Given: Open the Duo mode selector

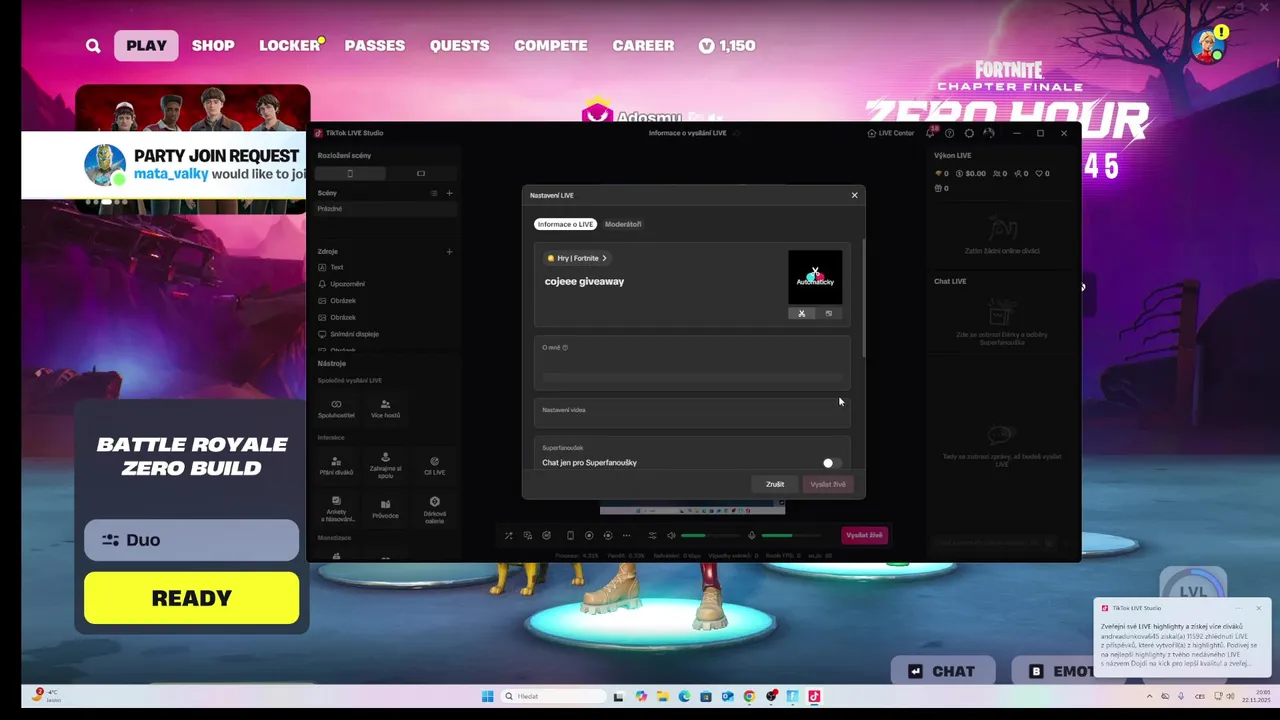Looking at the screenshot, I should (191, 540).
